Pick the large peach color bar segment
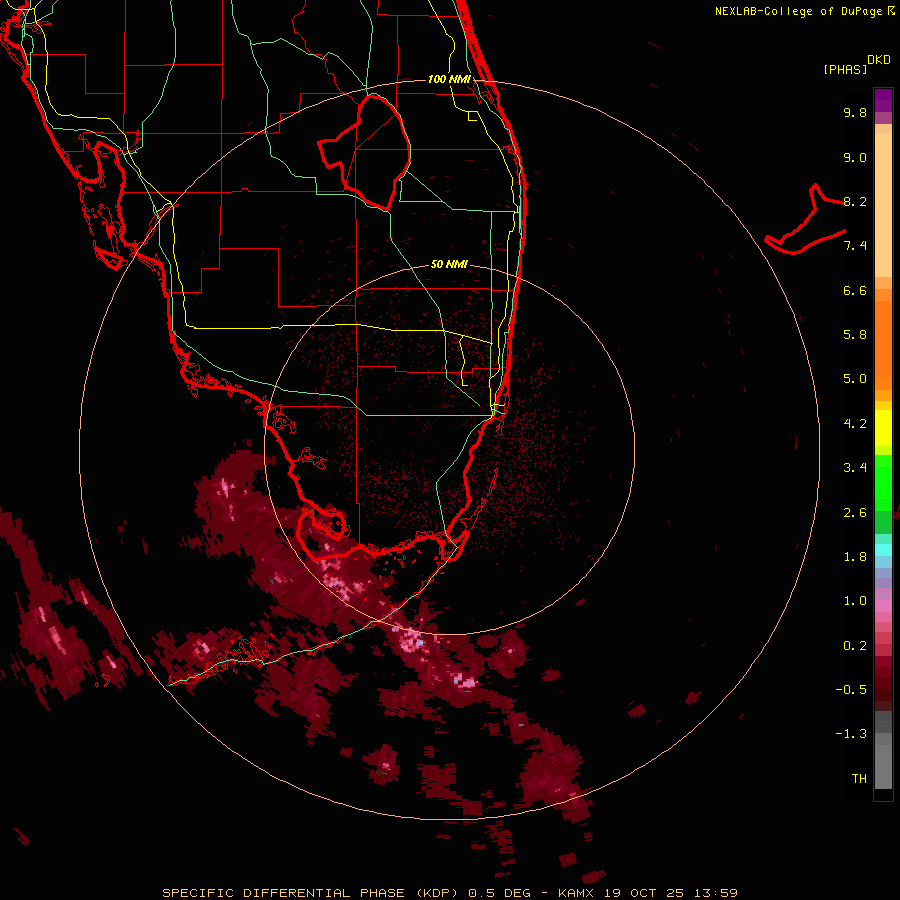The image size is (900, 900). [x=883, y=205]
